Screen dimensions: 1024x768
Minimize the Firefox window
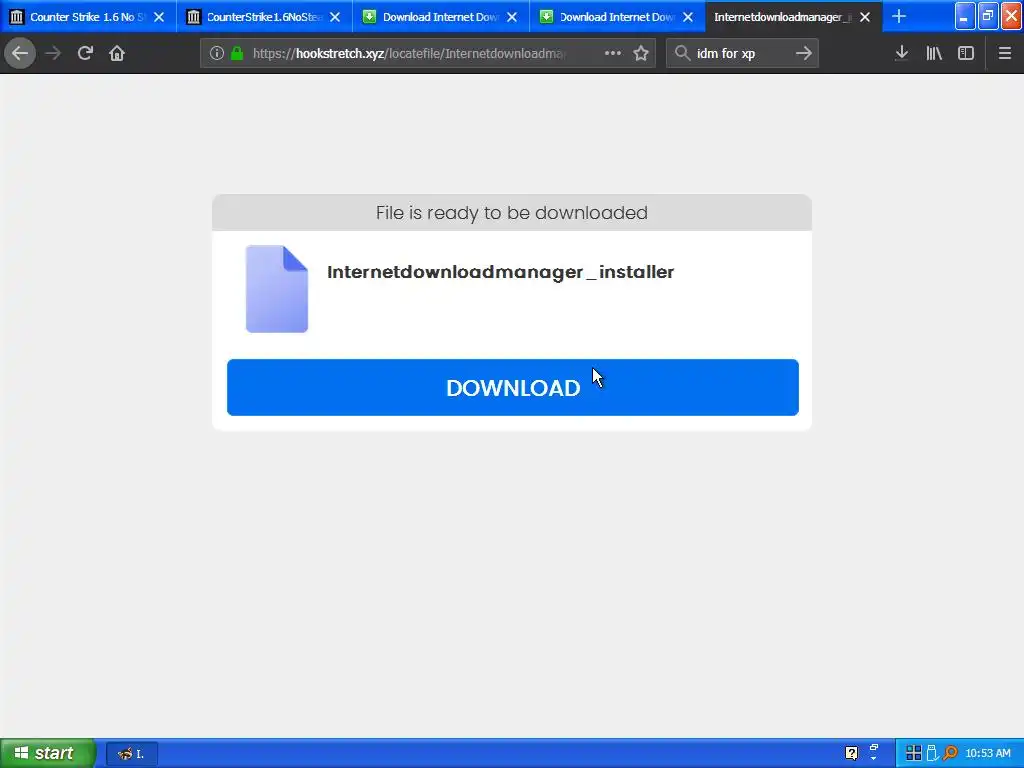coord(965,16)
